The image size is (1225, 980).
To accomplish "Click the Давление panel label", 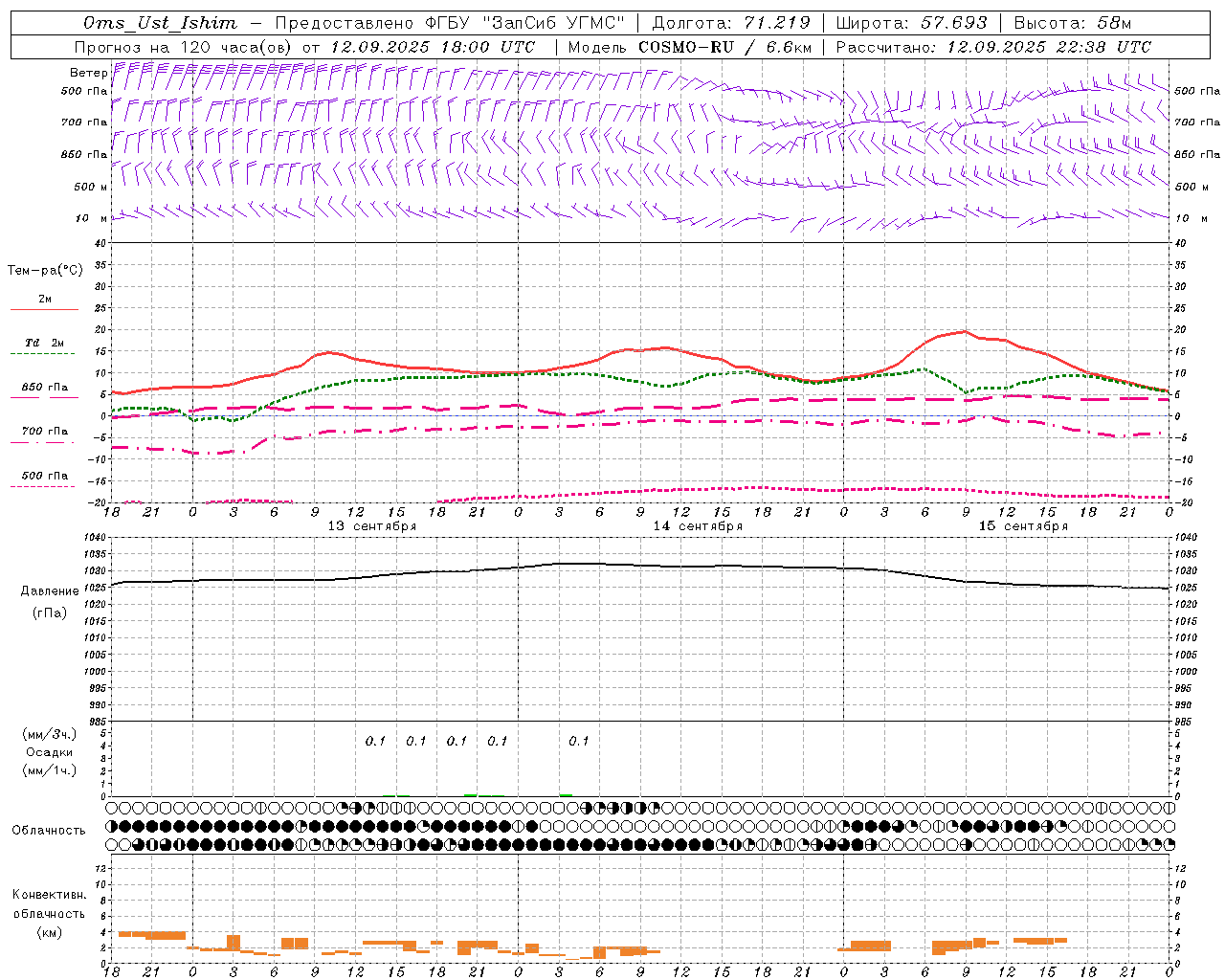I will click(x=50, y=590).
